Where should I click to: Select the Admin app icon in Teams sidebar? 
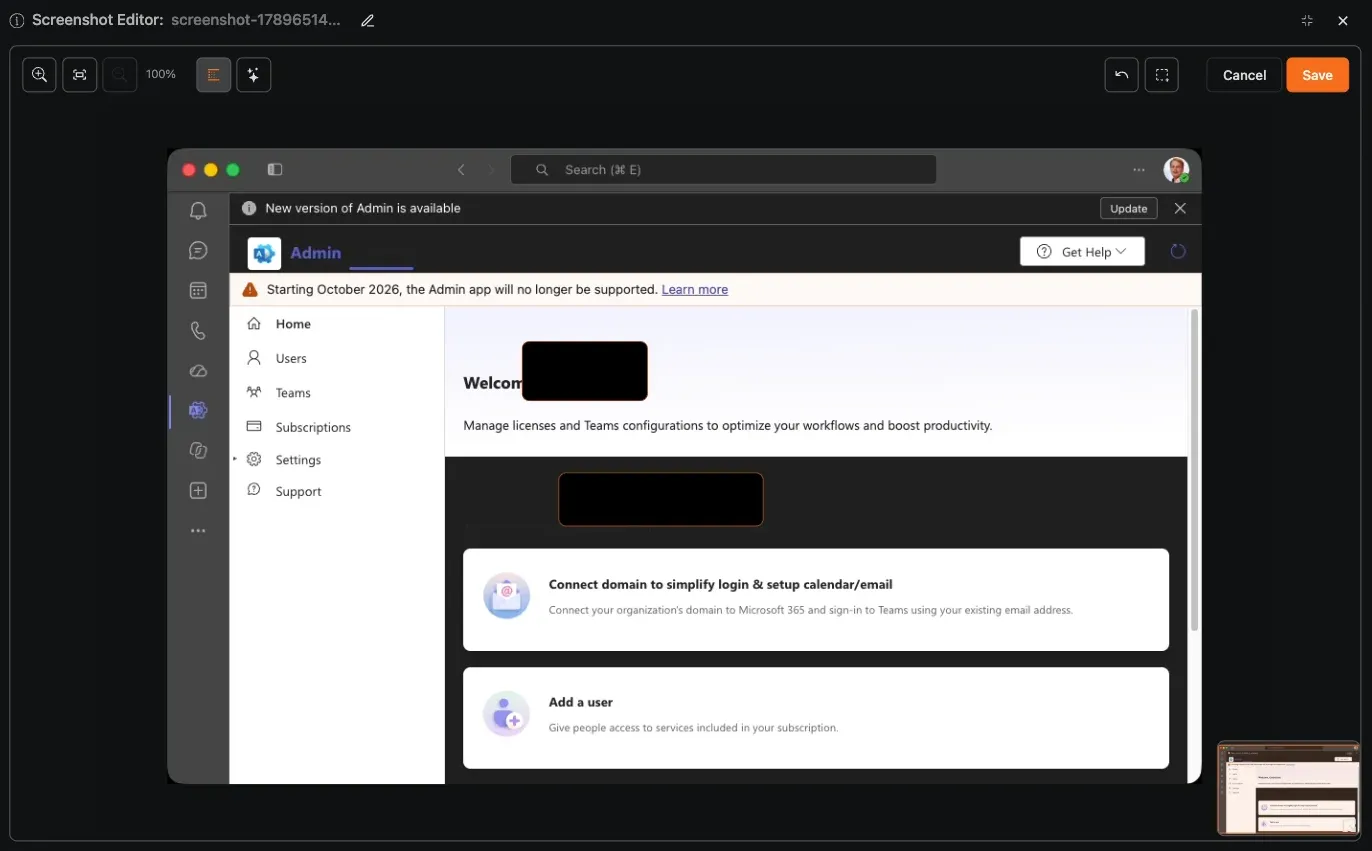[198, 410]
